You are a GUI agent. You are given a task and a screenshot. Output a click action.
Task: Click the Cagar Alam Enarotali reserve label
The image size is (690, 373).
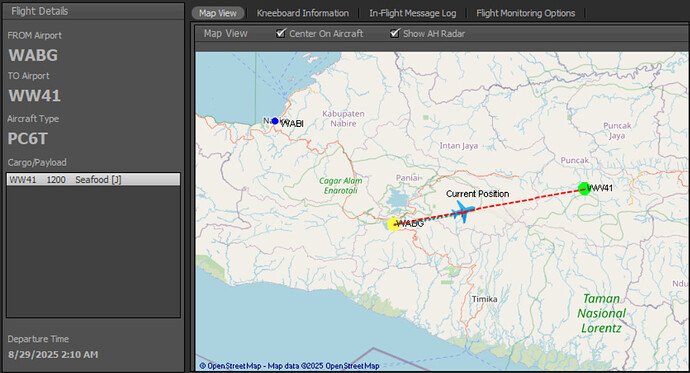(x=341, y=186)
